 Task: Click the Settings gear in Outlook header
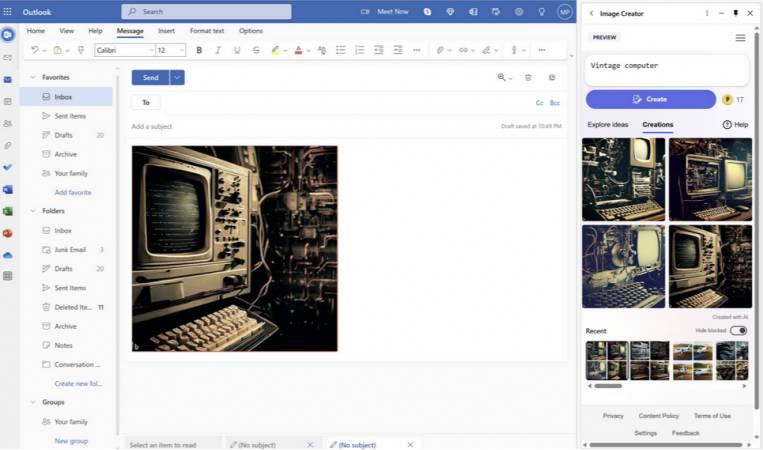tap(518, 12)
